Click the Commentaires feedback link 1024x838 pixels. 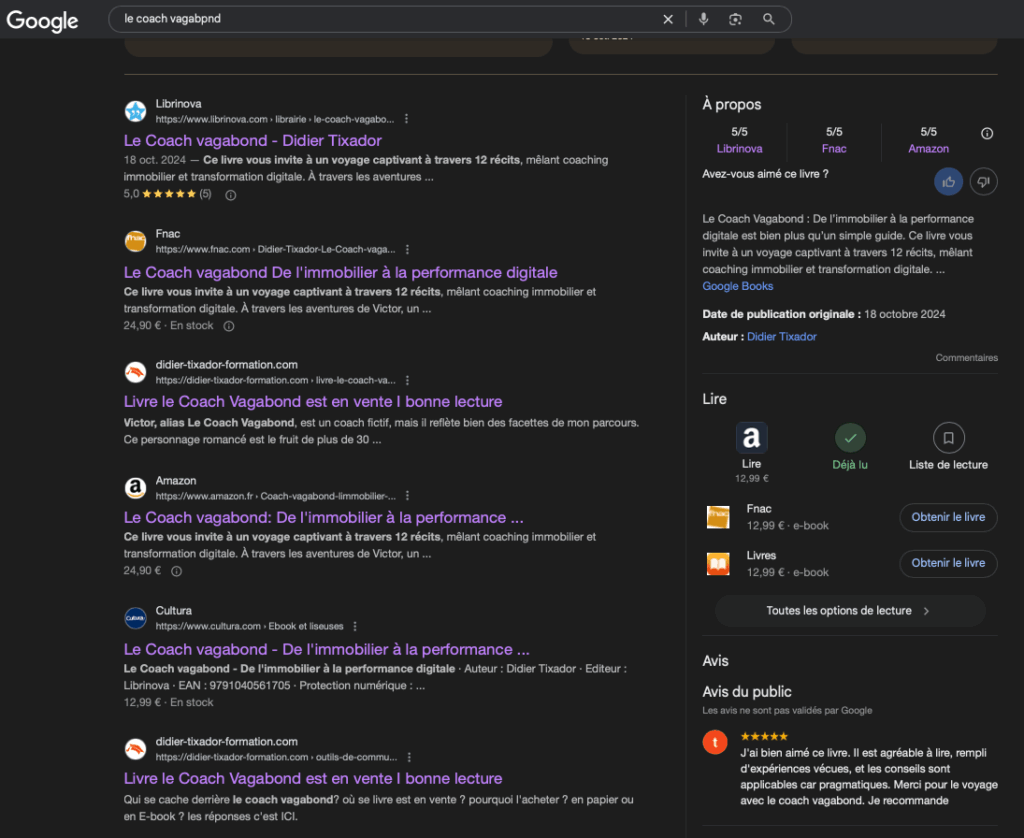coord(967,358)
